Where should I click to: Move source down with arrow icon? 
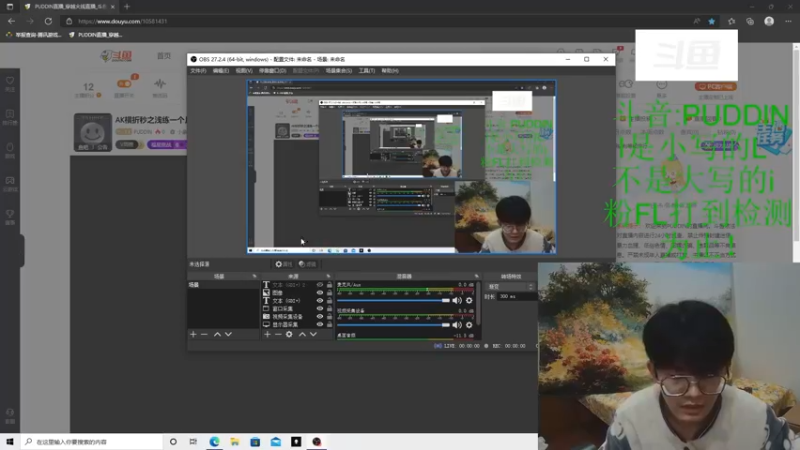click(313, 334)
